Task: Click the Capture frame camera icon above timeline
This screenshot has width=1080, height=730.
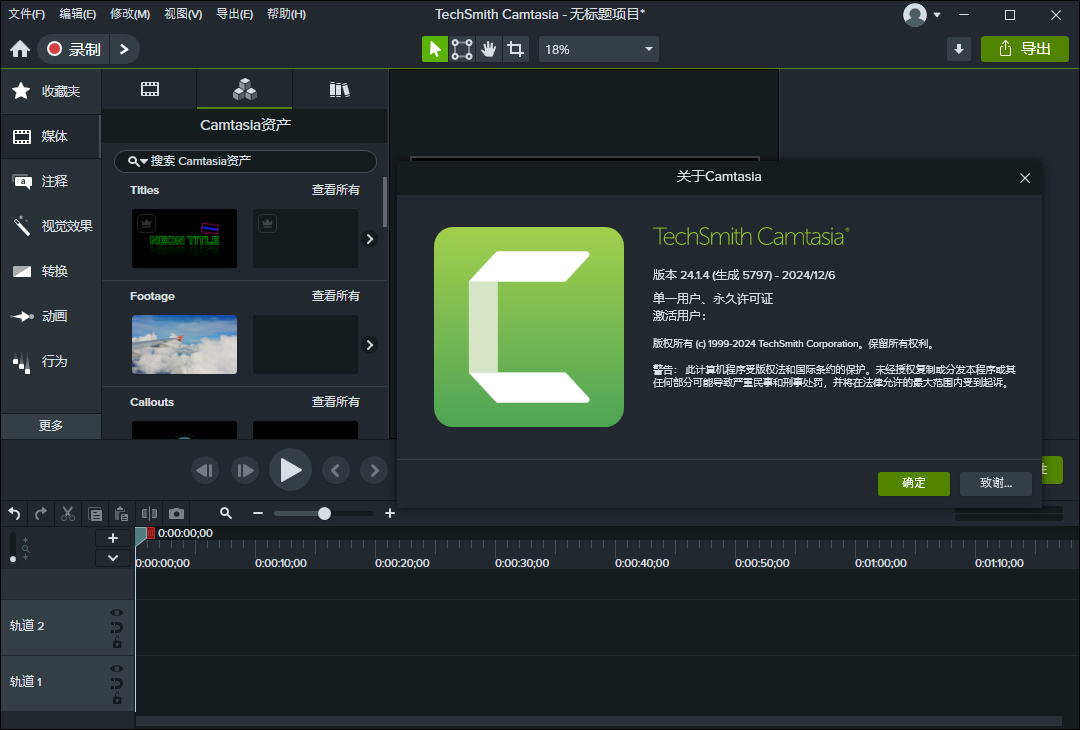Action: pos(176,513)
